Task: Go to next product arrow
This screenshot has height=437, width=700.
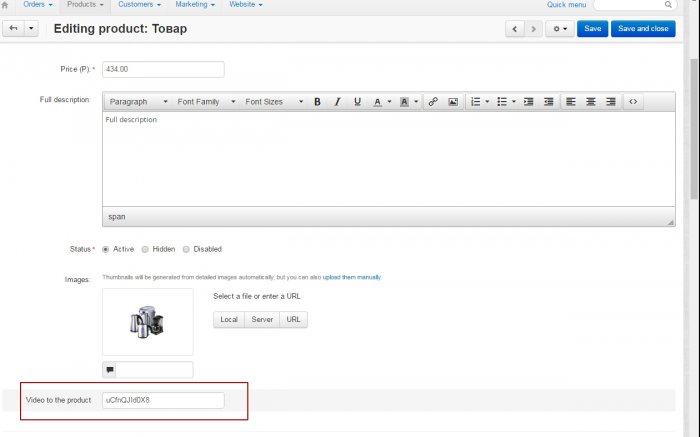Action: point(533,29)
